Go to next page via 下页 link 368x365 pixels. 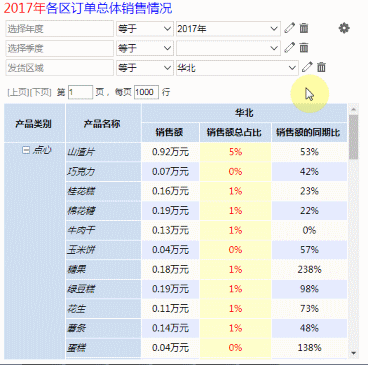tap(41, 92)
